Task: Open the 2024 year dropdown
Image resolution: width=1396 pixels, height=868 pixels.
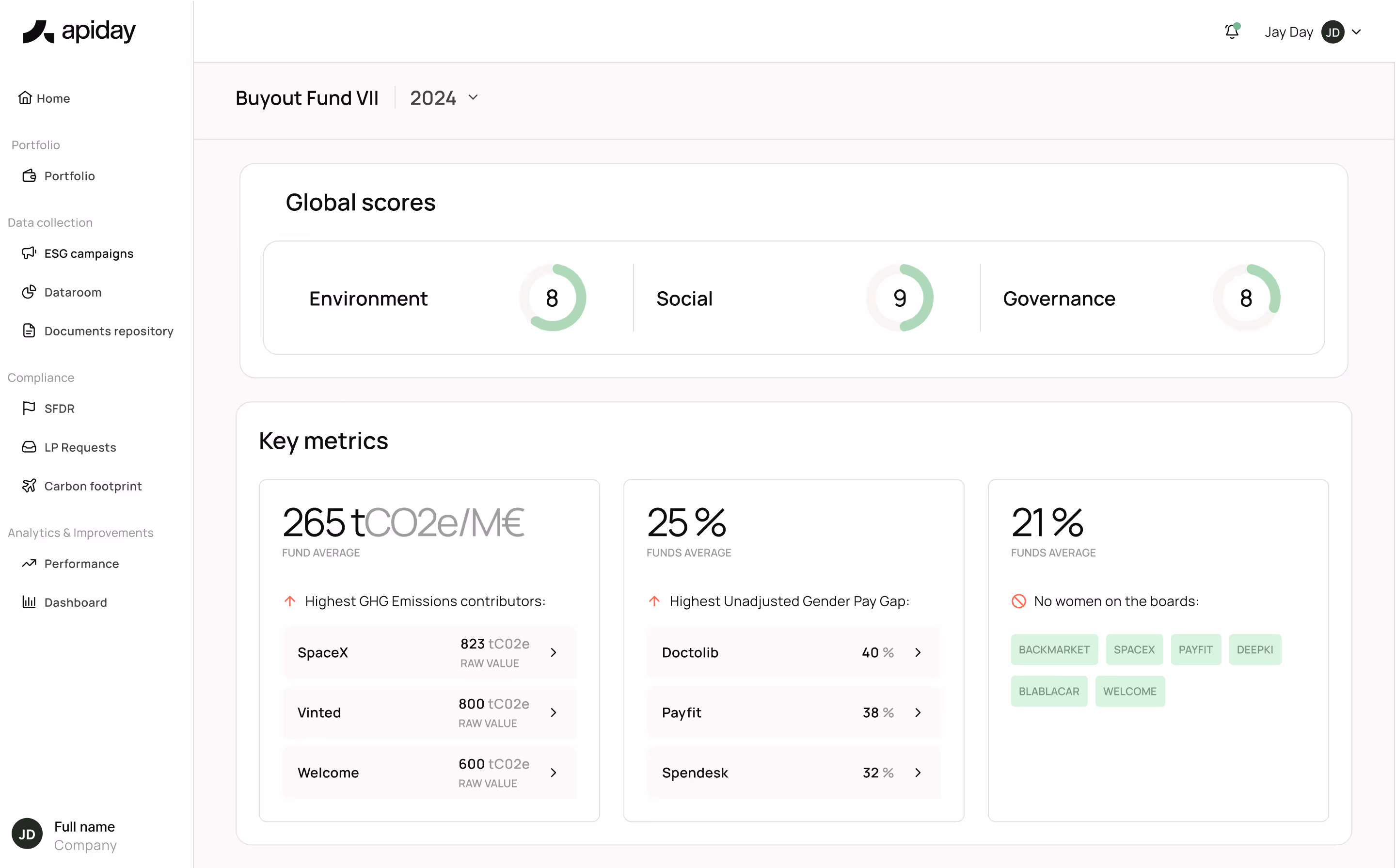Action: click(444, 97)
